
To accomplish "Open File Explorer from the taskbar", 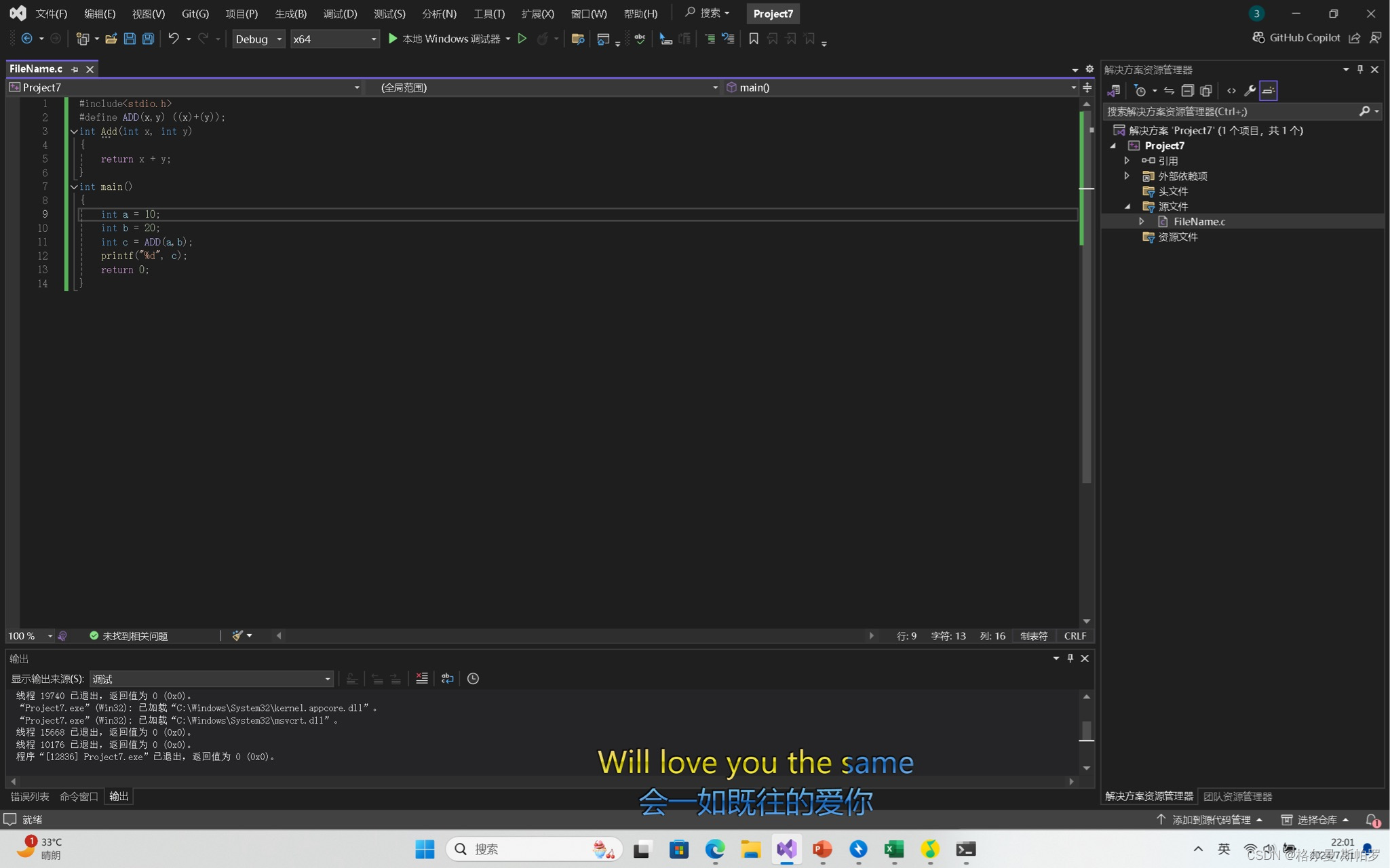I will (751, 849).
